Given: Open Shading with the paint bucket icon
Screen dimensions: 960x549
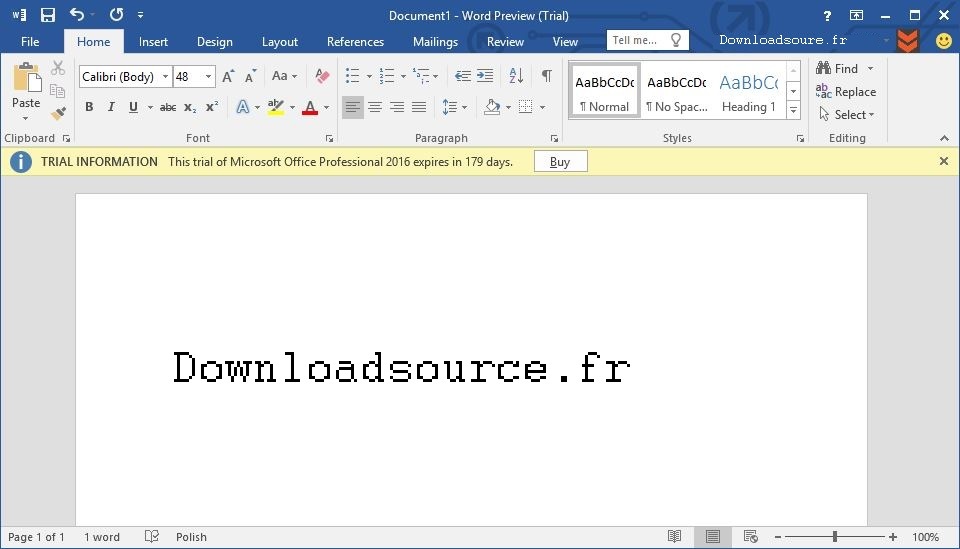Looking at the screenshot, I should 492,107.
